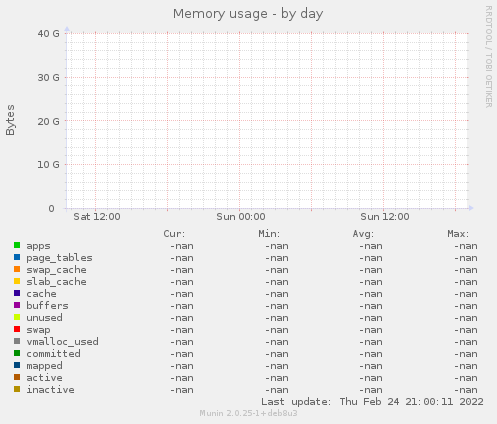
Task: Click the 'Sun 12:00' x-axis label
Action: click(x=385, y=217)
